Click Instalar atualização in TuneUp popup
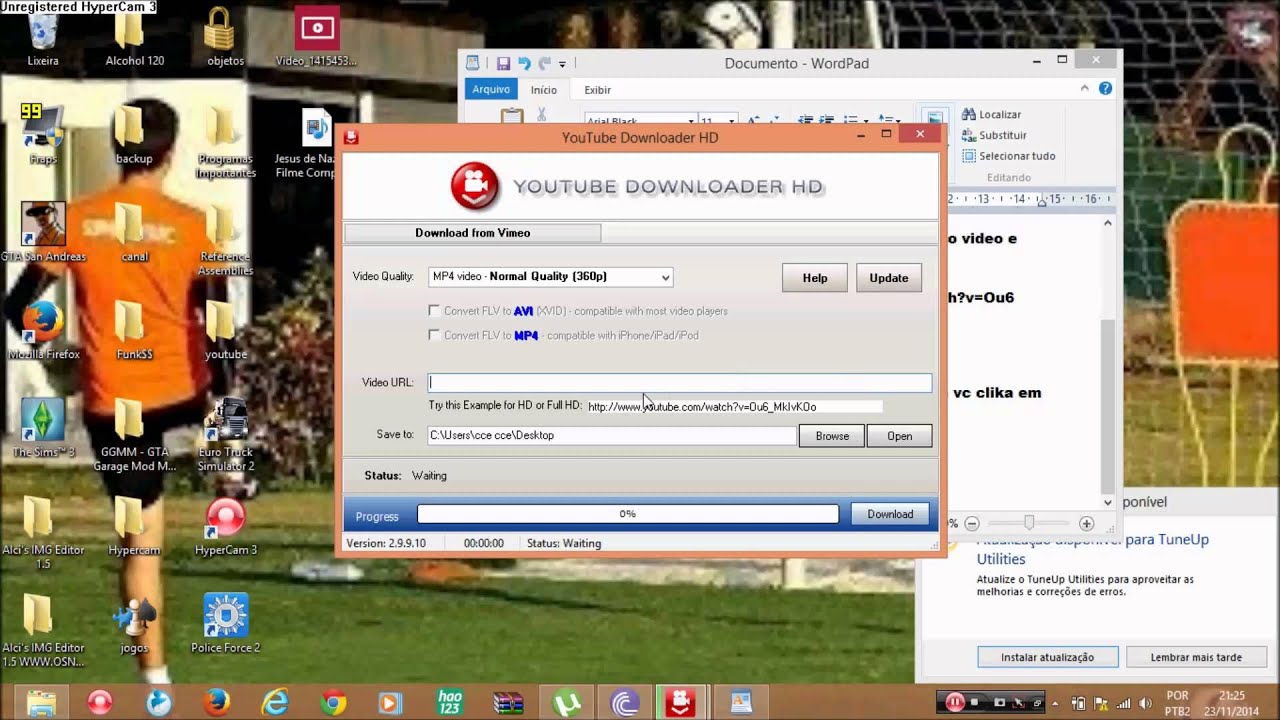The image size is (1280, 720). point(1047,657)
